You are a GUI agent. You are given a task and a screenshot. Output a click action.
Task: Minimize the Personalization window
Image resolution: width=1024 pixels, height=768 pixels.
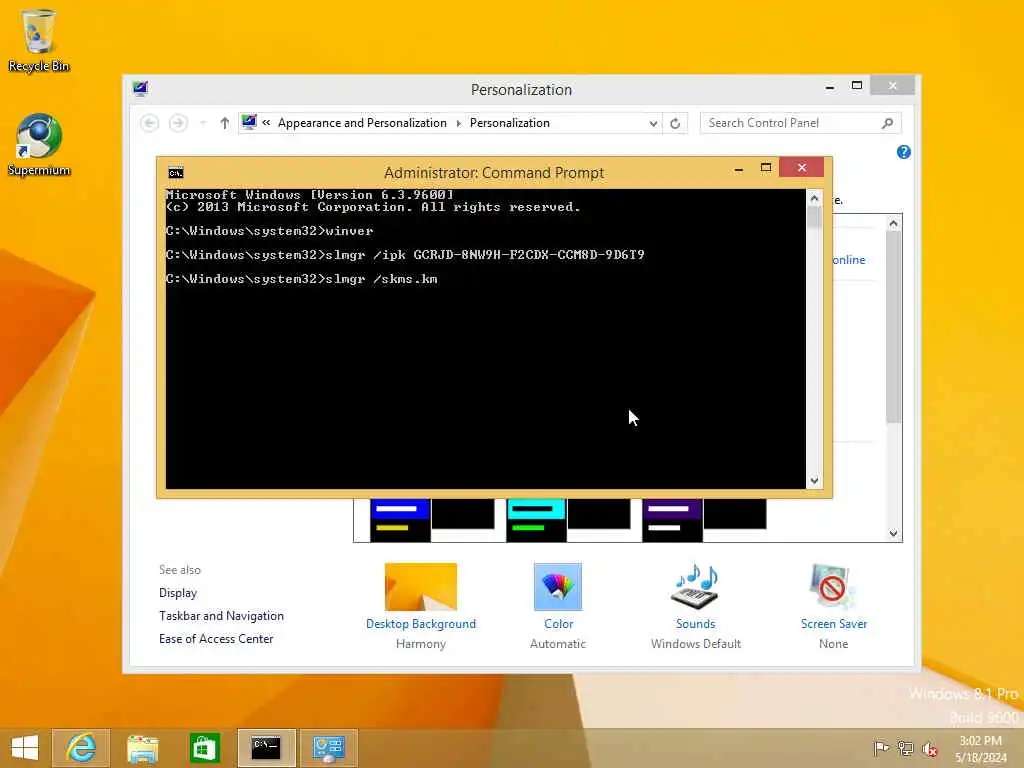click(x=829, y=86)
